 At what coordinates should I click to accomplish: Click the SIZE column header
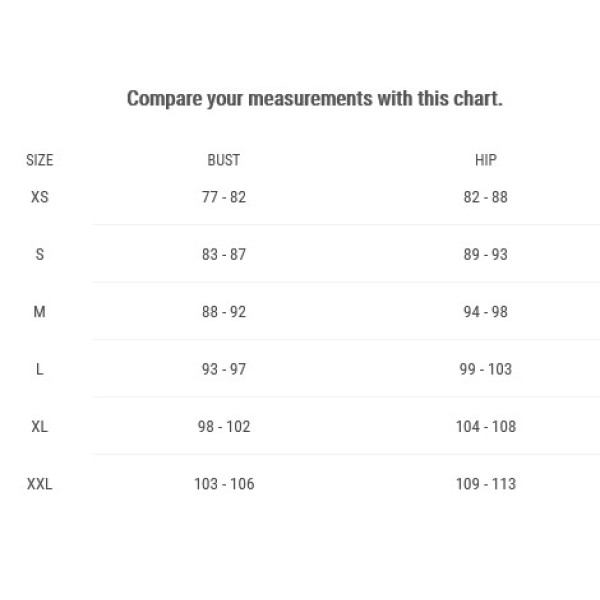click(x=39, y=160)
